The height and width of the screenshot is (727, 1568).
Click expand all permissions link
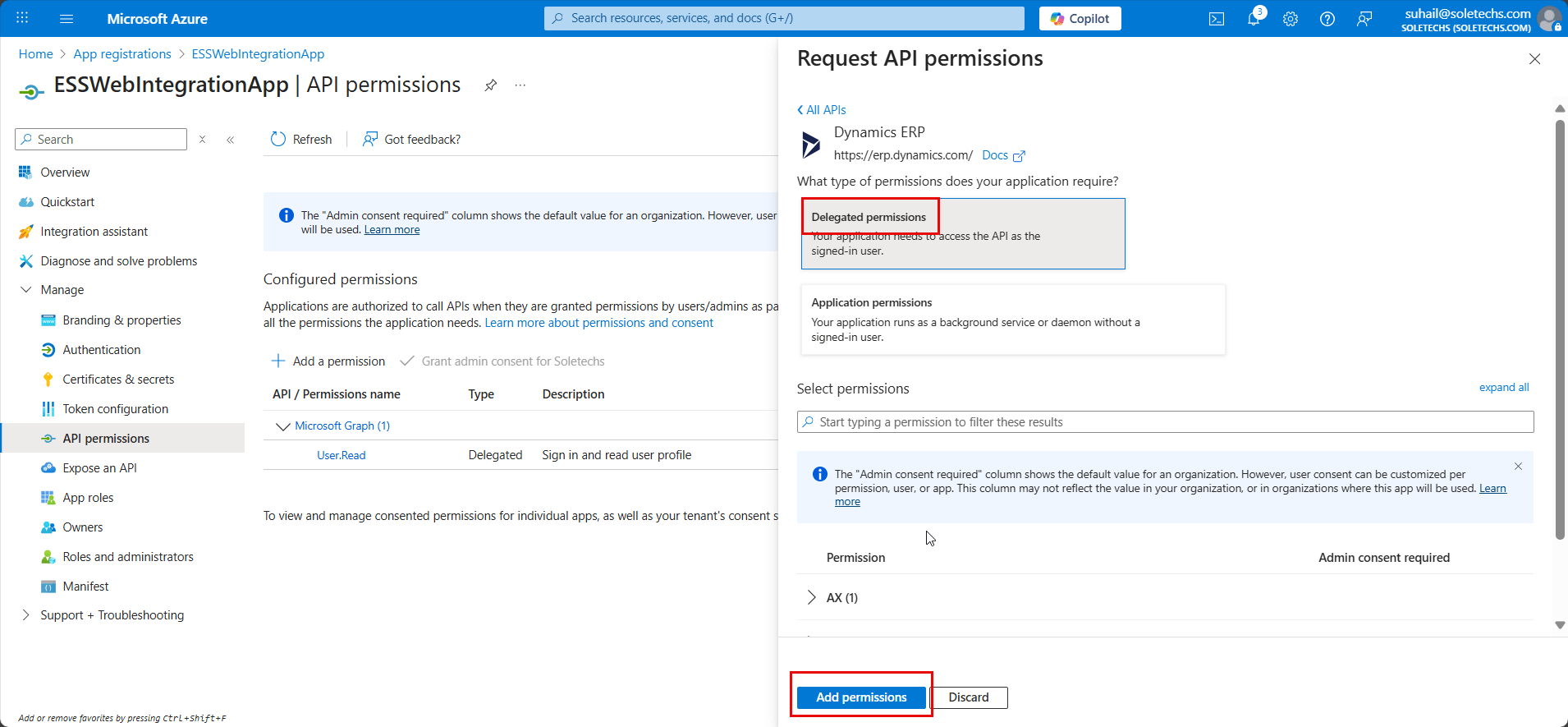[x=1504, y=388]
